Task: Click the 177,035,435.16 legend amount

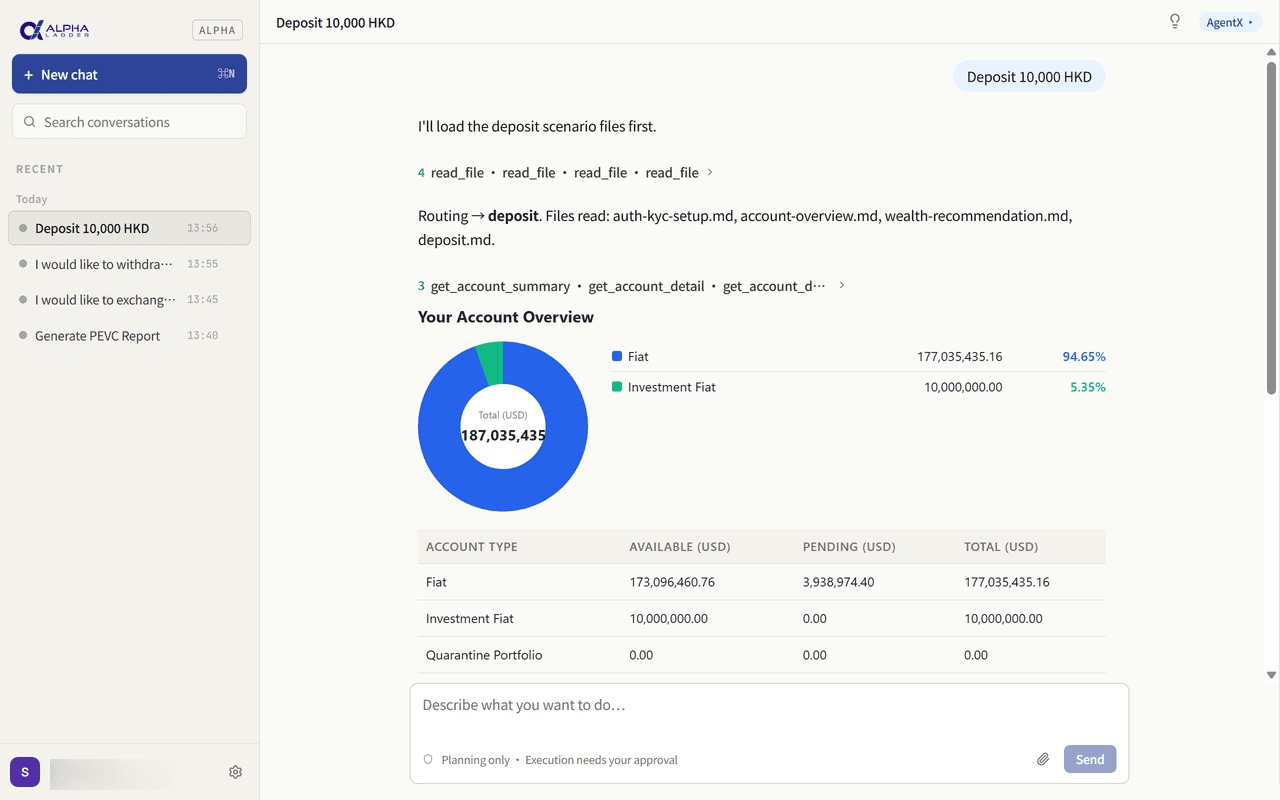Action: (959, 356)
